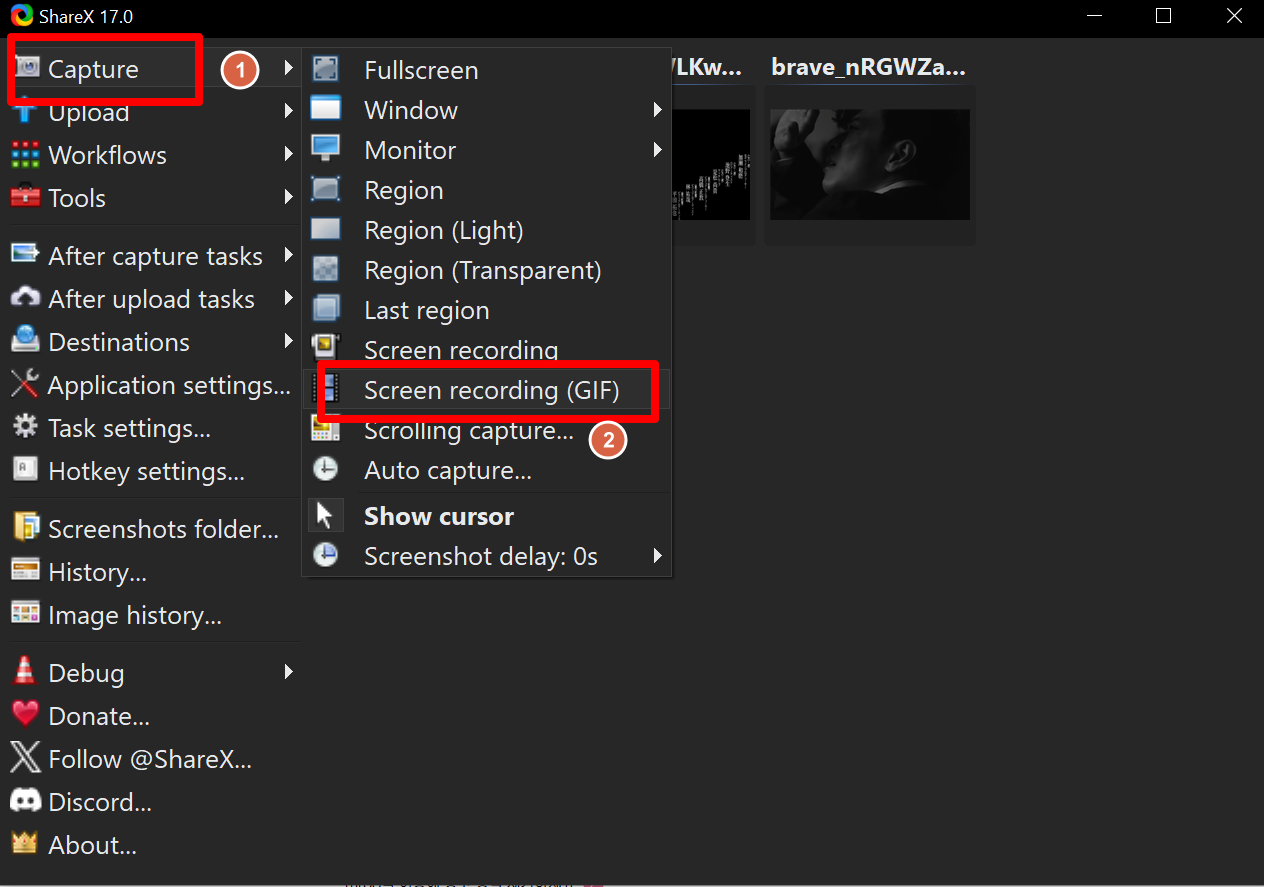Expand the Workflows submenu arrow
Image resolution: width=1264 pixels, height=887 pixels.
coord(288,154)
